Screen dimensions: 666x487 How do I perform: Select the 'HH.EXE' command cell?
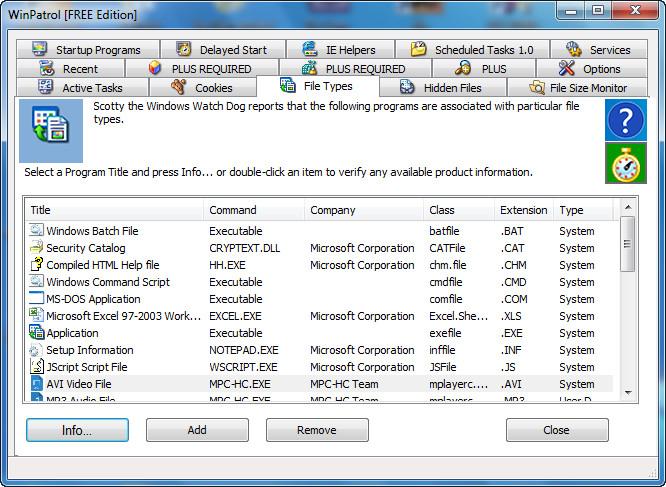(x=227, y=265)
